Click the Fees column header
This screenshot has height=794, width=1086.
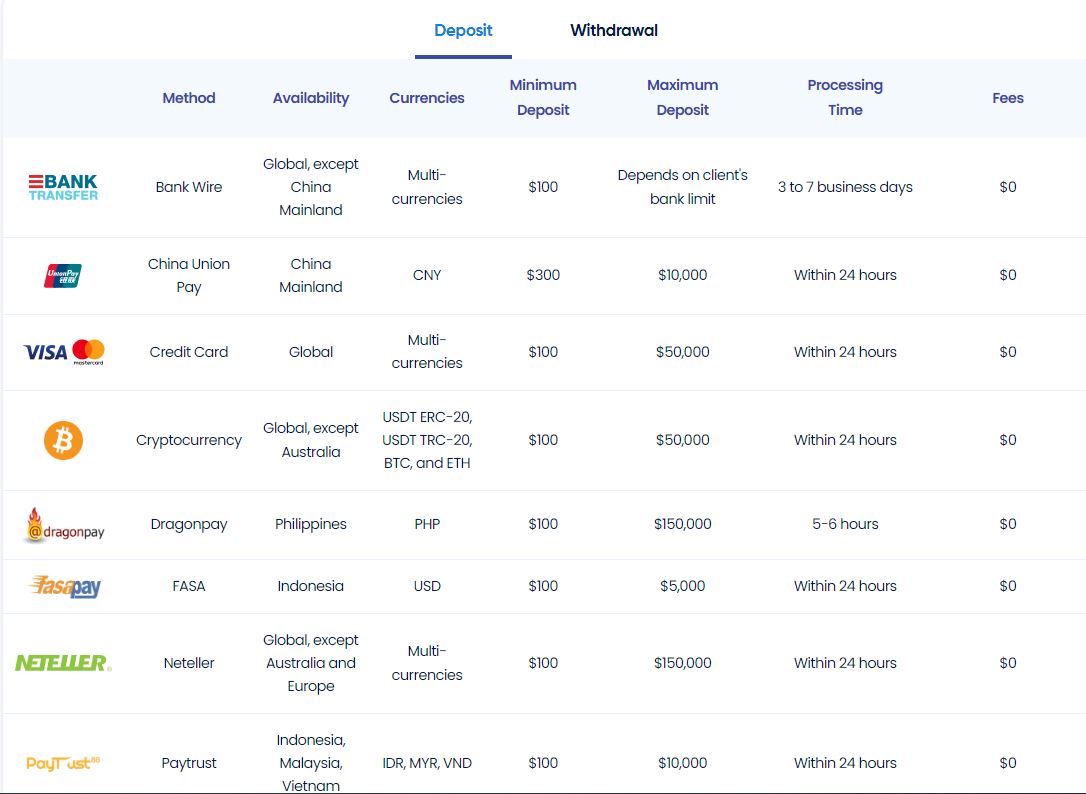point(1008,98)
